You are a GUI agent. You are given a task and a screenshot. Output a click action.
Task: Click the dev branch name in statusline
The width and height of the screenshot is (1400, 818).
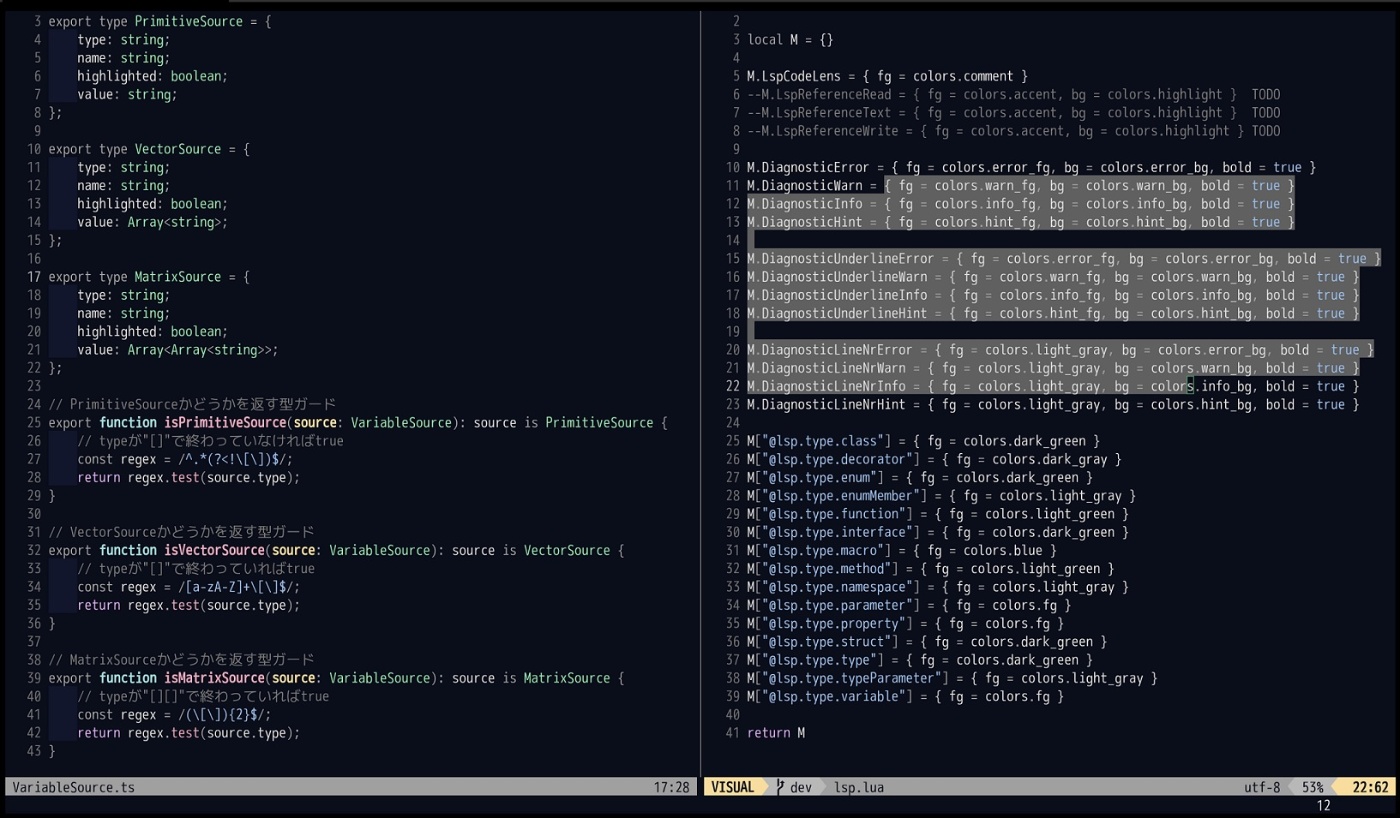click(801, 787)
